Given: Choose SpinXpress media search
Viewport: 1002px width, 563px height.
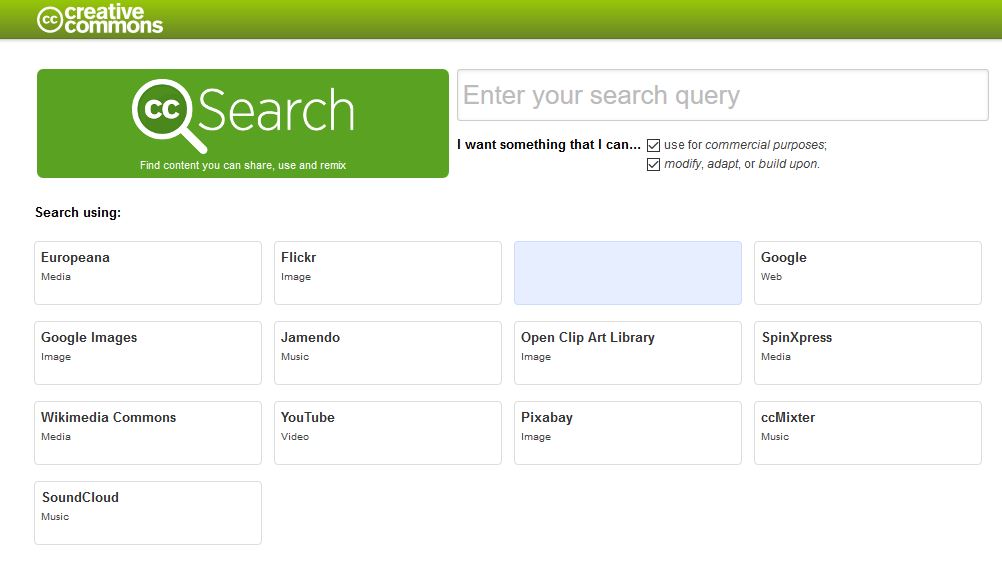Looking at the screenshot, I should coord(868,352).
